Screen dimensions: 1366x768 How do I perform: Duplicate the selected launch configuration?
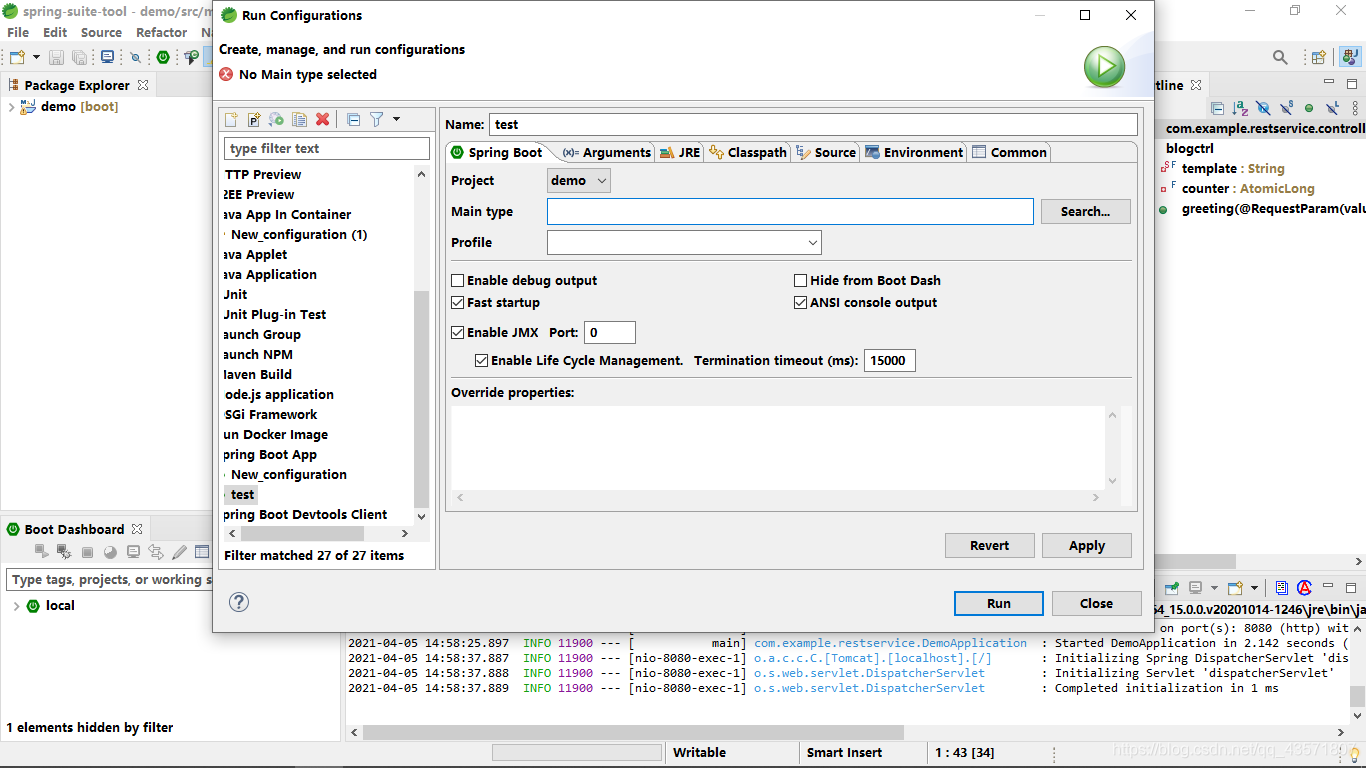tap(299, 120)
